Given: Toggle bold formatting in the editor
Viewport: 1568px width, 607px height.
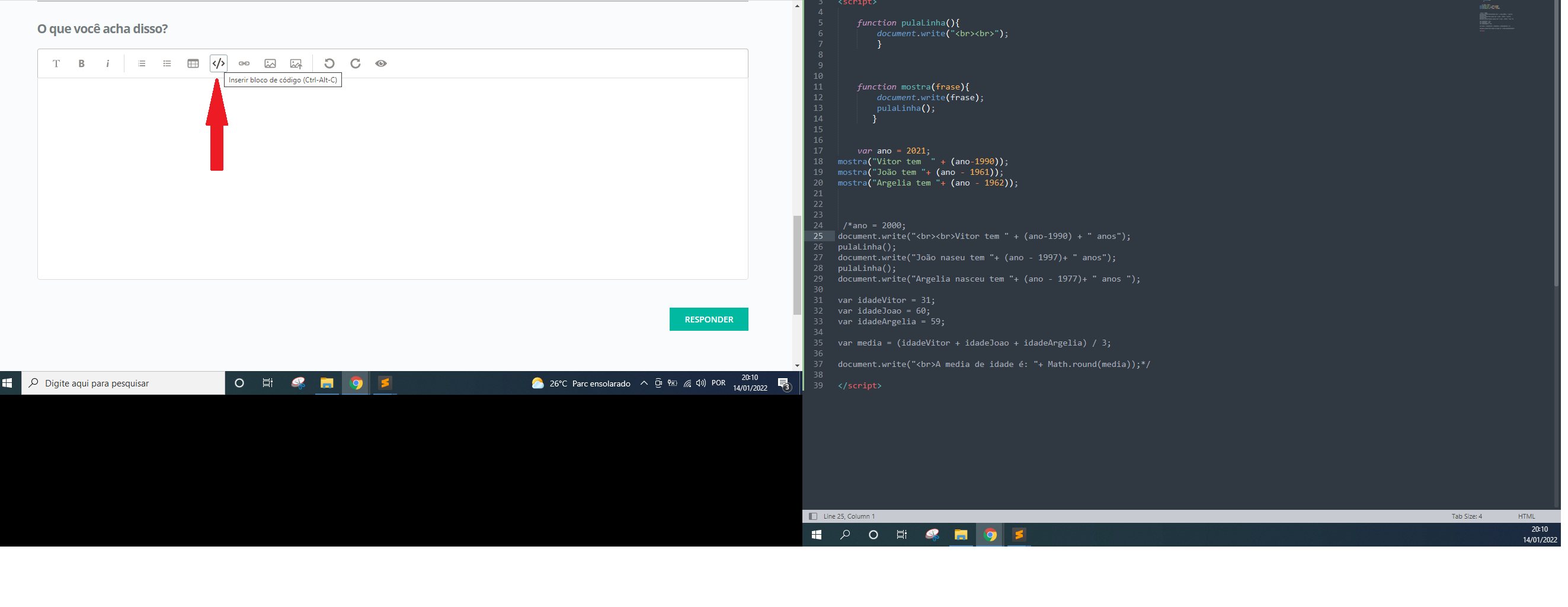Looking at the screenshot, I should coord(82,63).
